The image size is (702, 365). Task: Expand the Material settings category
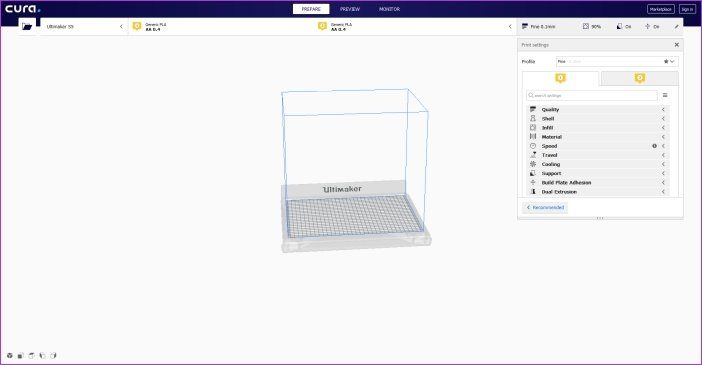pyautogui.click(x=599, y=137)
